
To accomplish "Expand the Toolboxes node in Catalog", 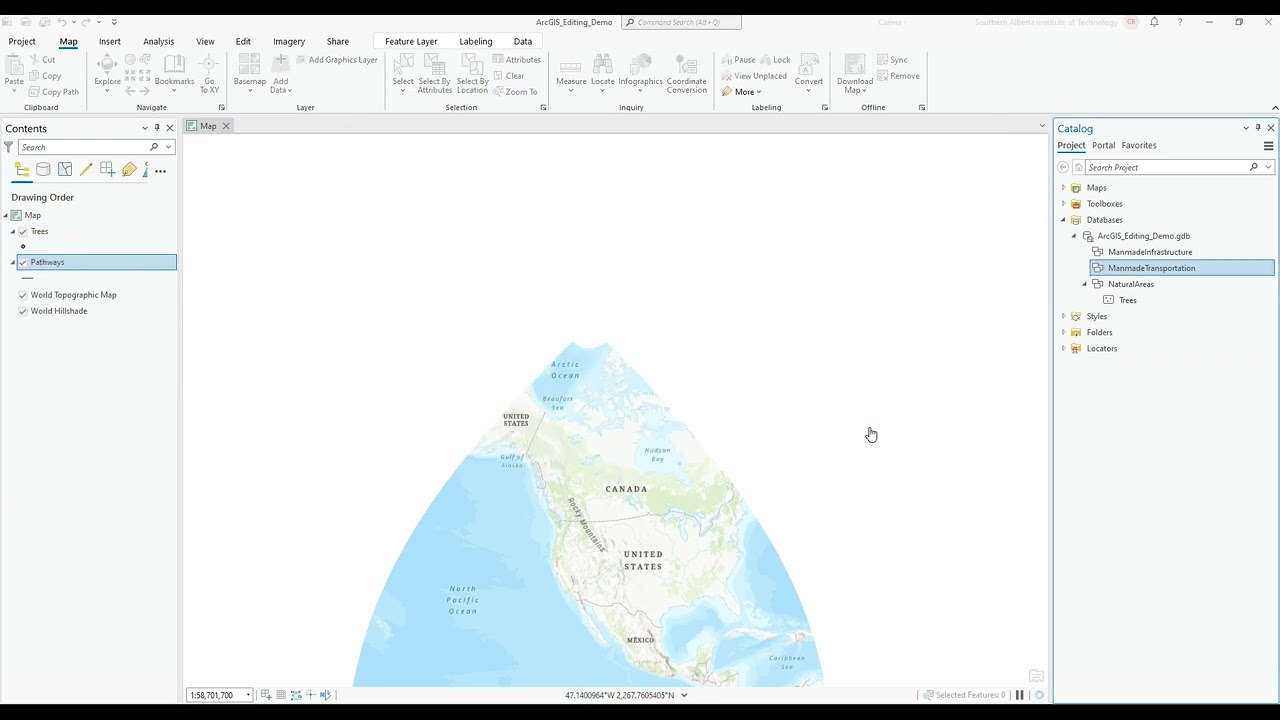I will (1063, 204).
